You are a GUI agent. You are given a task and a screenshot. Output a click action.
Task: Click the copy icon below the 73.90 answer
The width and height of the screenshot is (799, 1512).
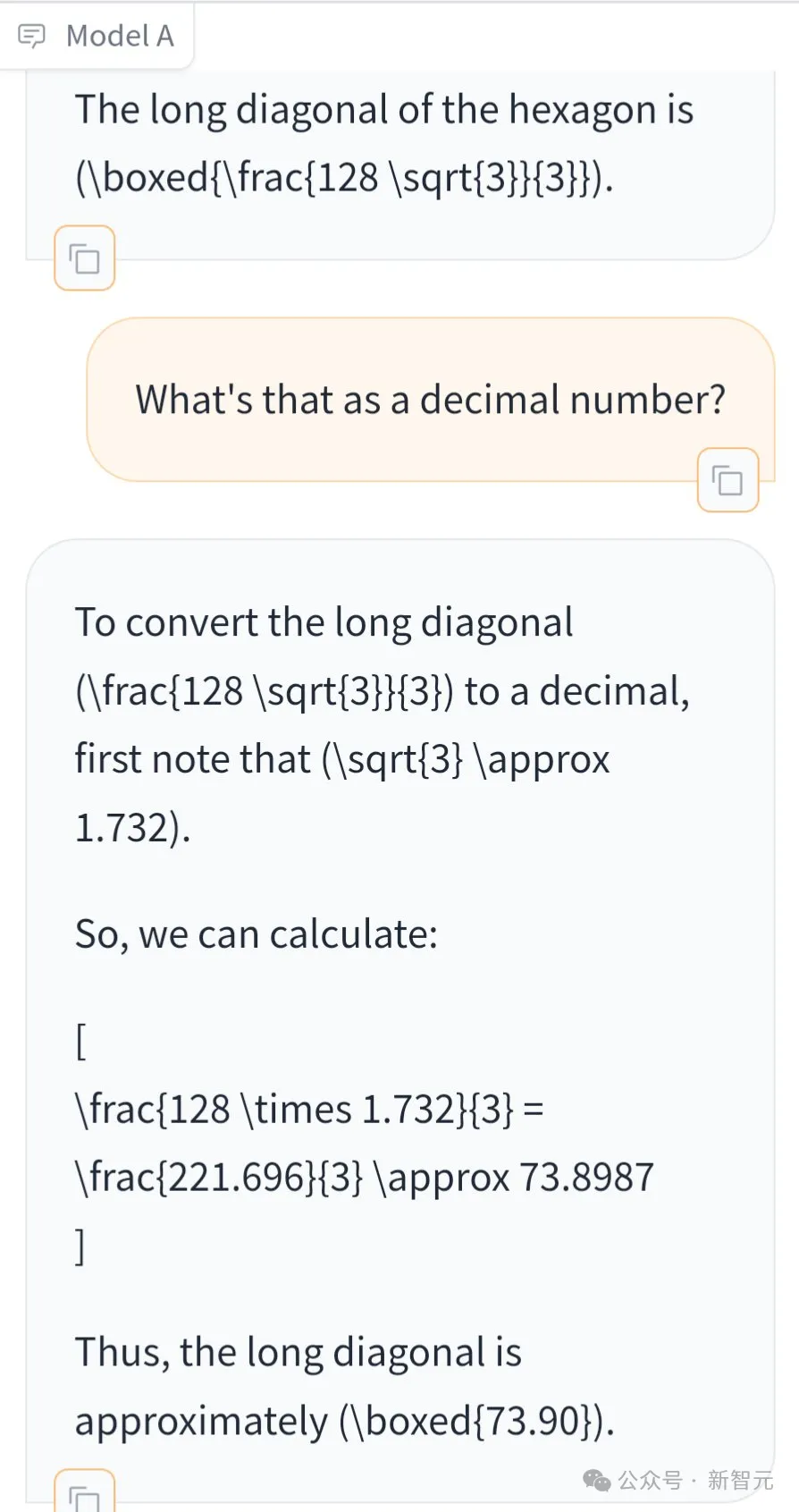pos(85,1493)
